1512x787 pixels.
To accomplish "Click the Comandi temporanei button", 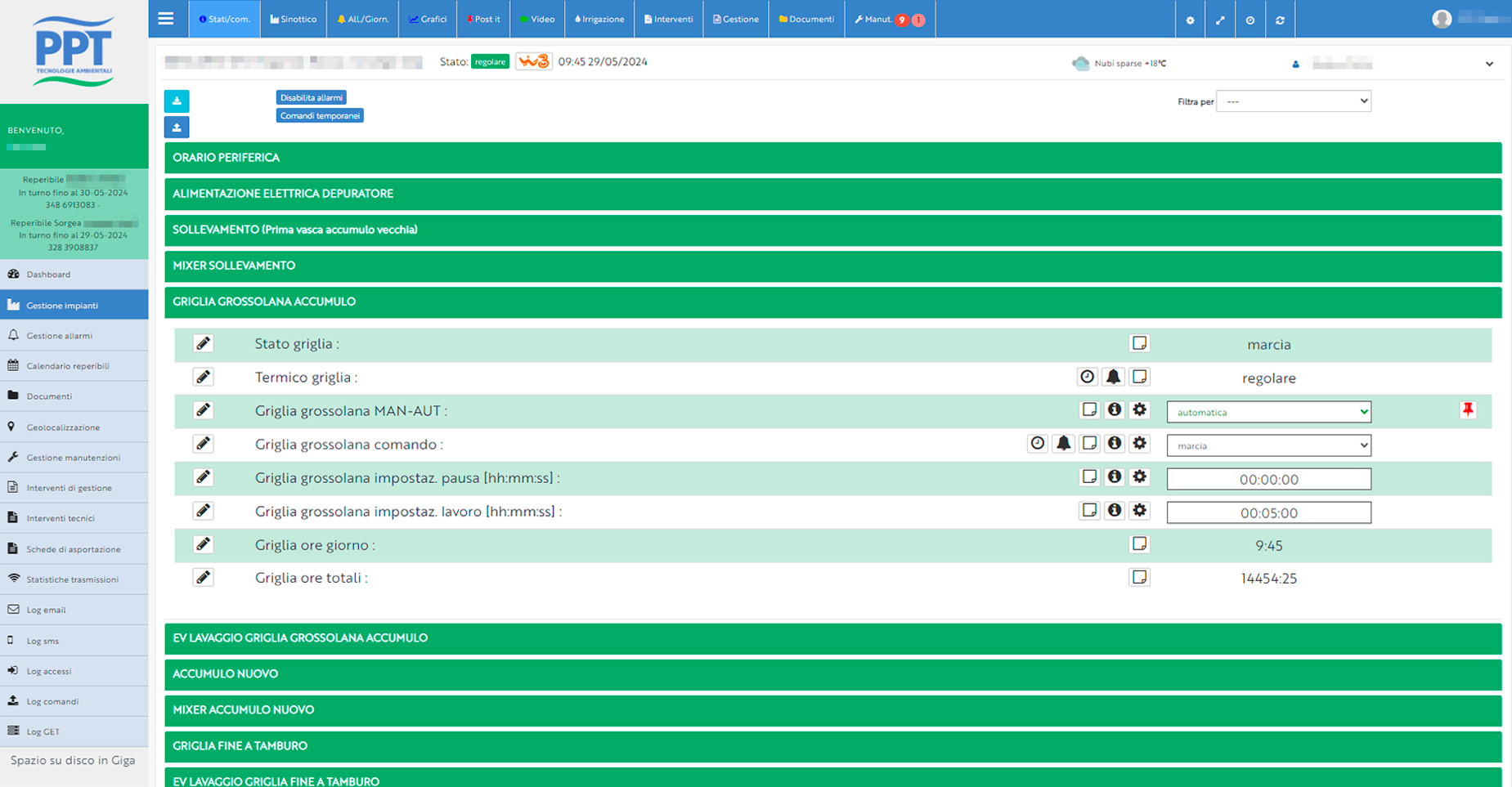I will tap(320, 115).
